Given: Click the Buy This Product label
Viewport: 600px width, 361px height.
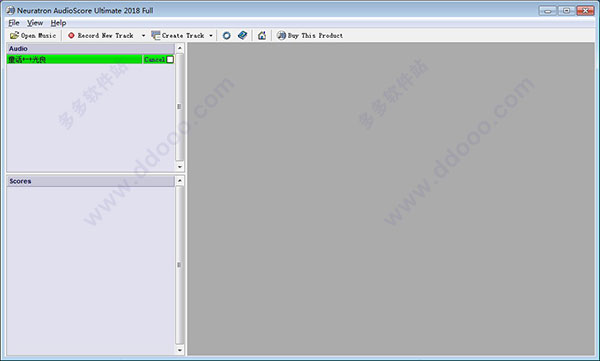Looking at the screenshot, I should [315, 36].
